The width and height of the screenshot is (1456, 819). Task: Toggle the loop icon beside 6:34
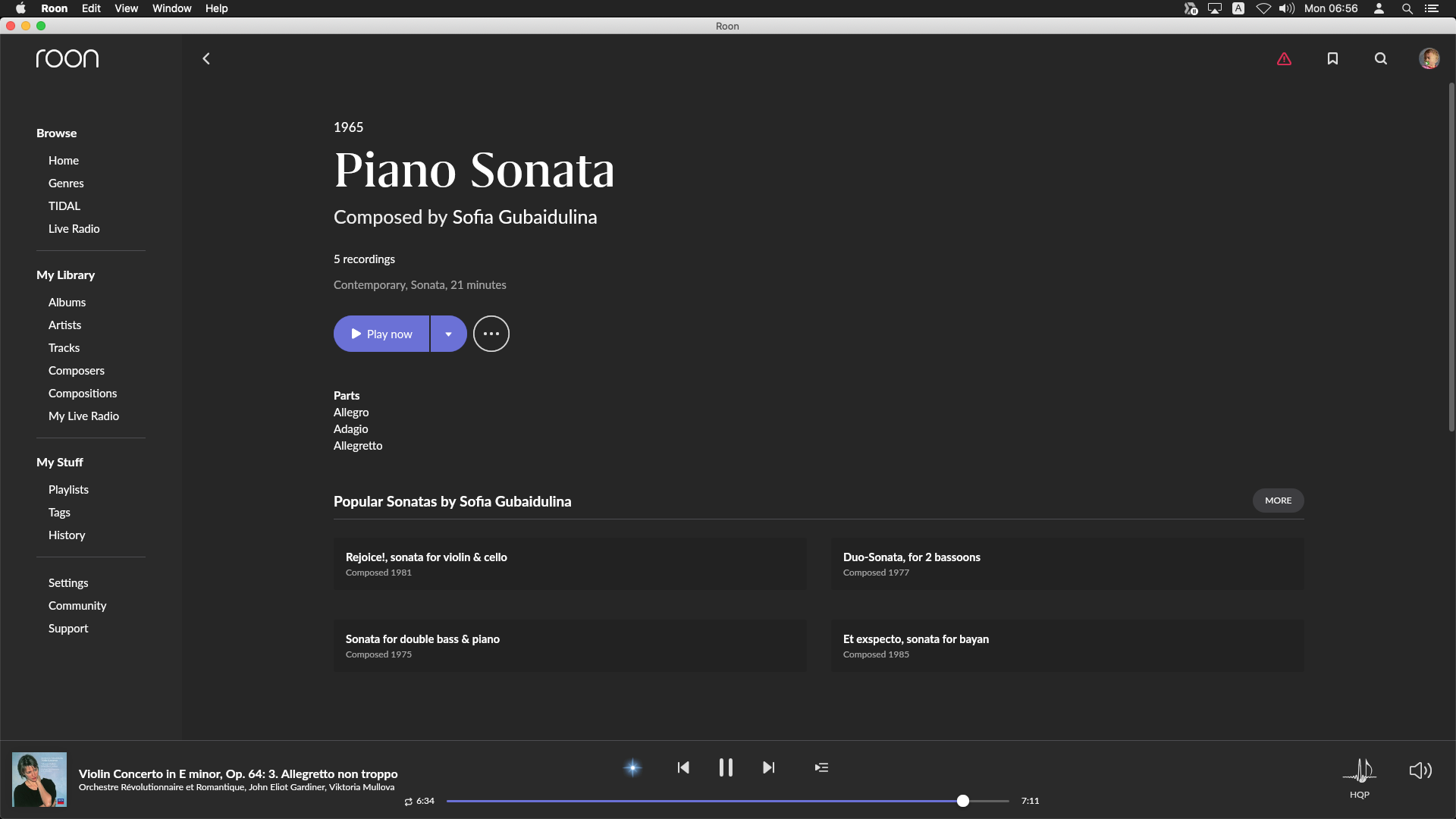(409, 802)
